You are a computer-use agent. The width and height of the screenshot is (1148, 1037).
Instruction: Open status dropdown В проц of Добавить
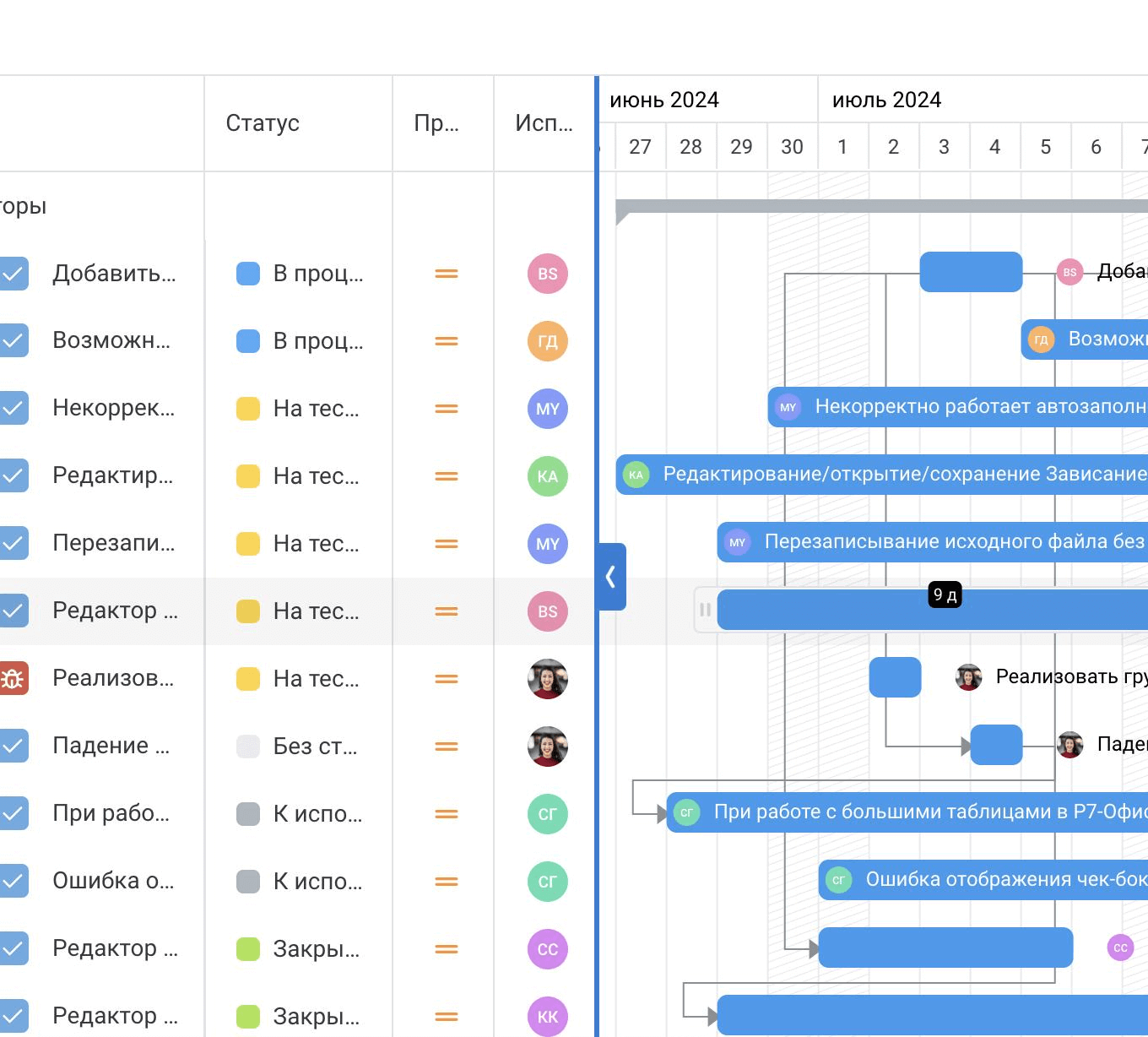point(300,274)
